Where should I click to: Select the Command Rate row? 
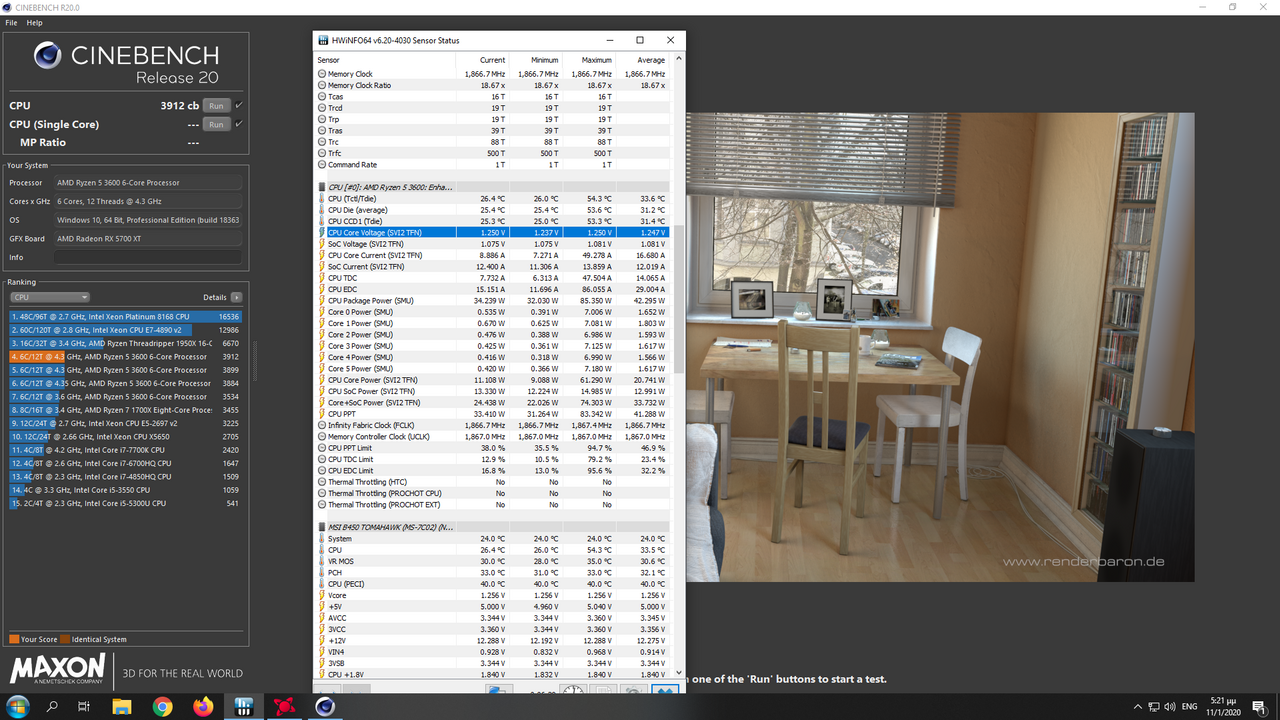coord(494,165)
